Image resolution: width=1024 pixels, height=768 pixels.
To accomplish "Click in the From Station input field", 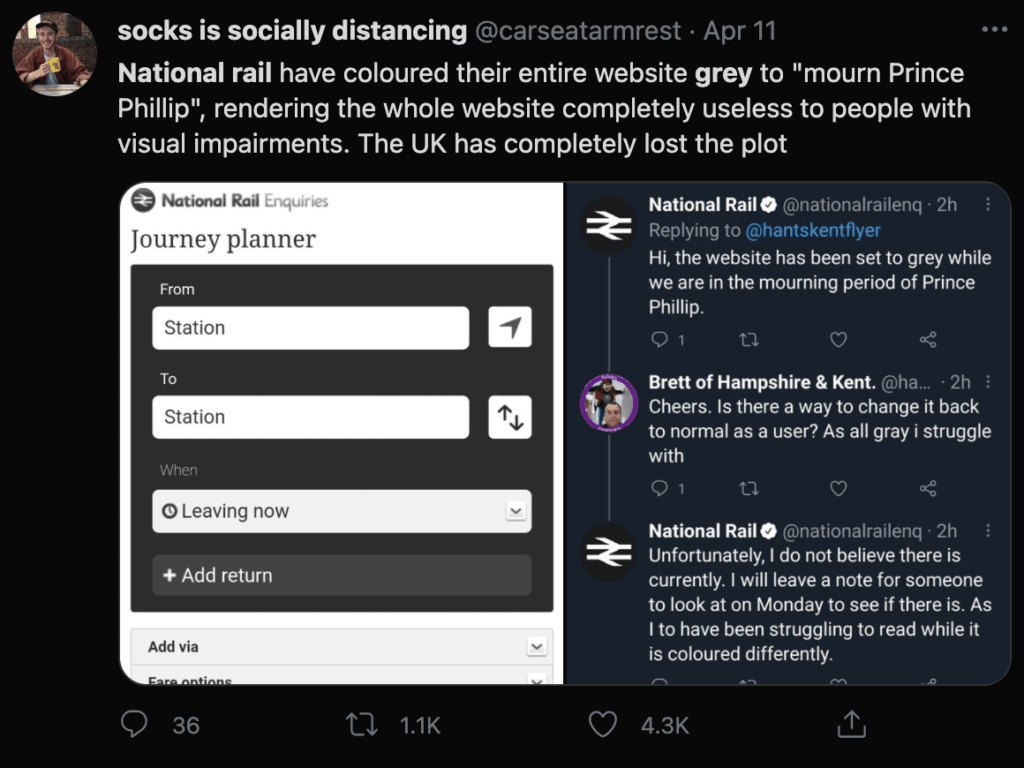I will pyautogui.click(x=310, y=328).
